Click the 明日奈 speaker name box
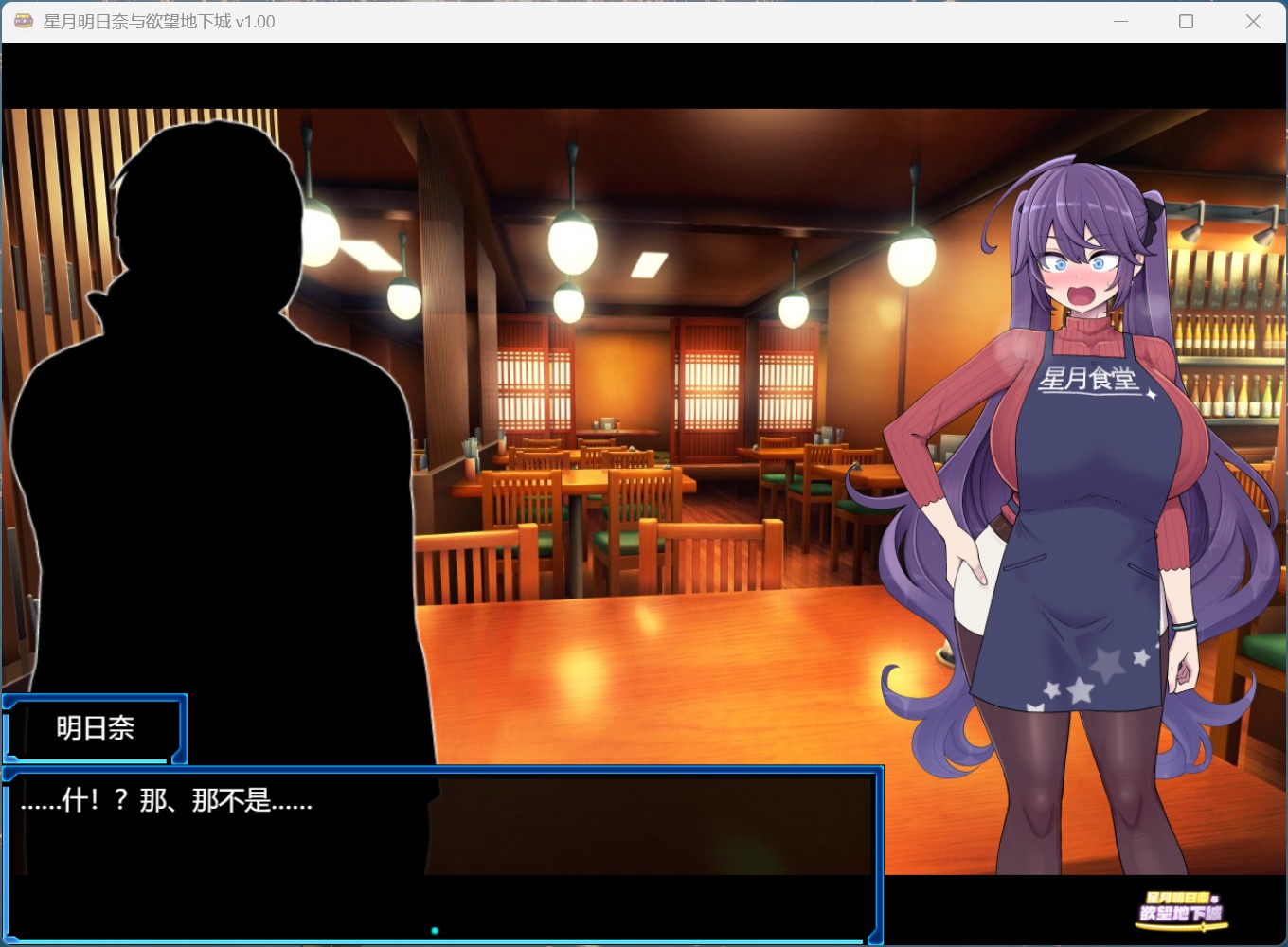 point(95,727)
